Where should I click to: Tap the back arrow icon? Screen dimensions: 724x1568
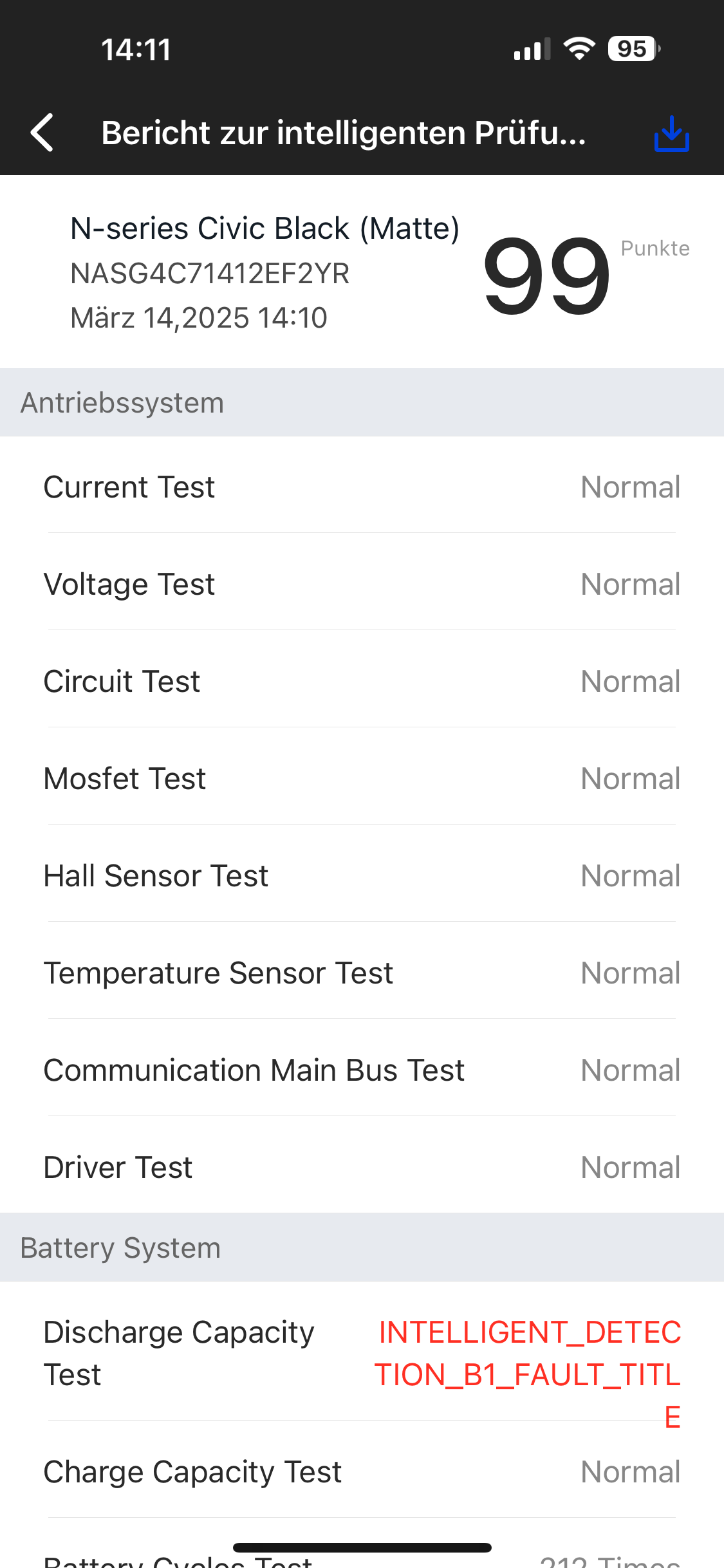tap(42, 133)
